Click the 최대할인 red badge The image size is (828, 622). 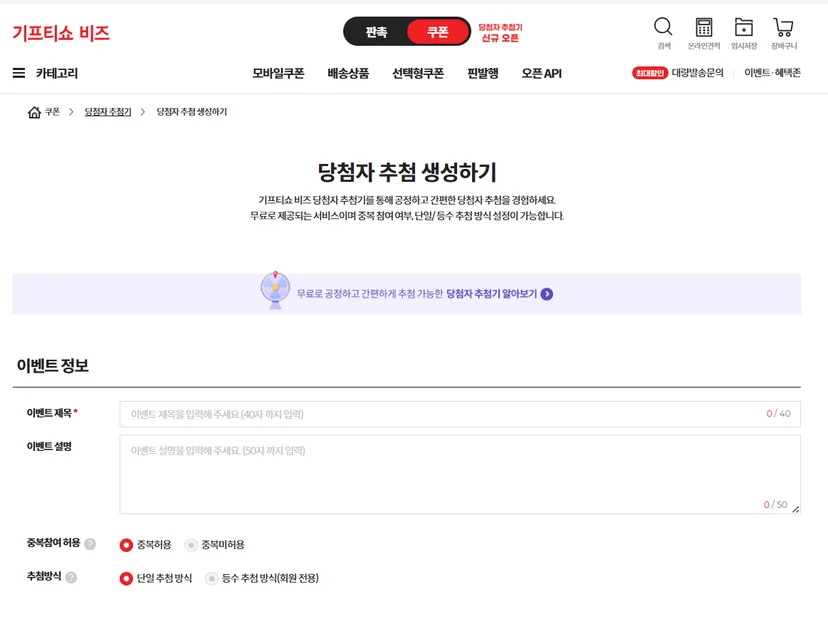(650, 73)
